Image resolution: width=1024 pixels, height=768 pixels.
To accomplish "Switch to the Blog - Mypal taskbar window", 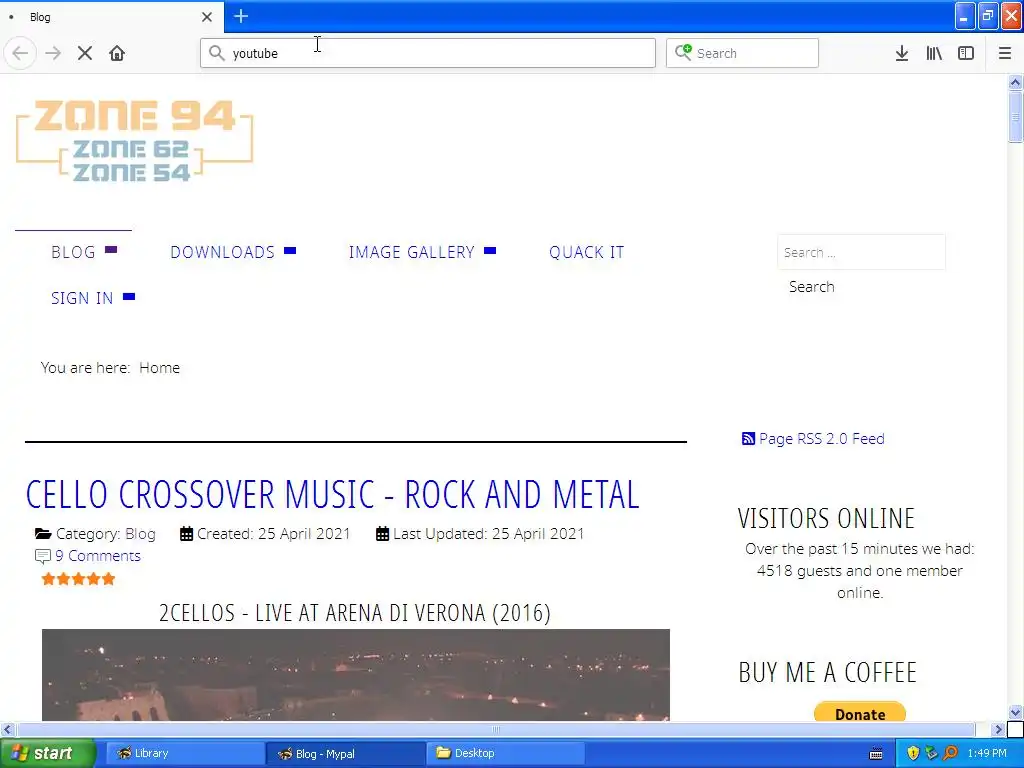I will pyautogui.click(x=346, y=753).
